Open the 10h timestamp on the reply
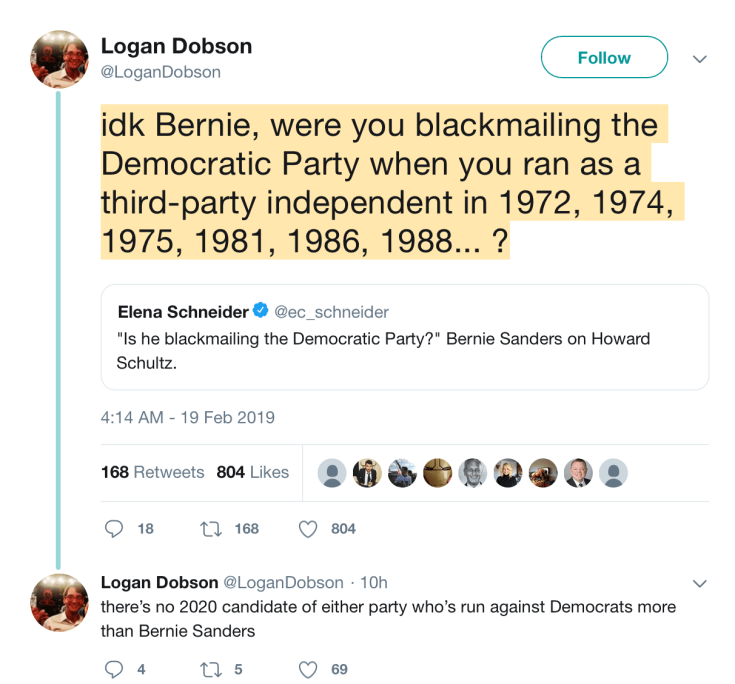735x684 pixels. [374, 582]
